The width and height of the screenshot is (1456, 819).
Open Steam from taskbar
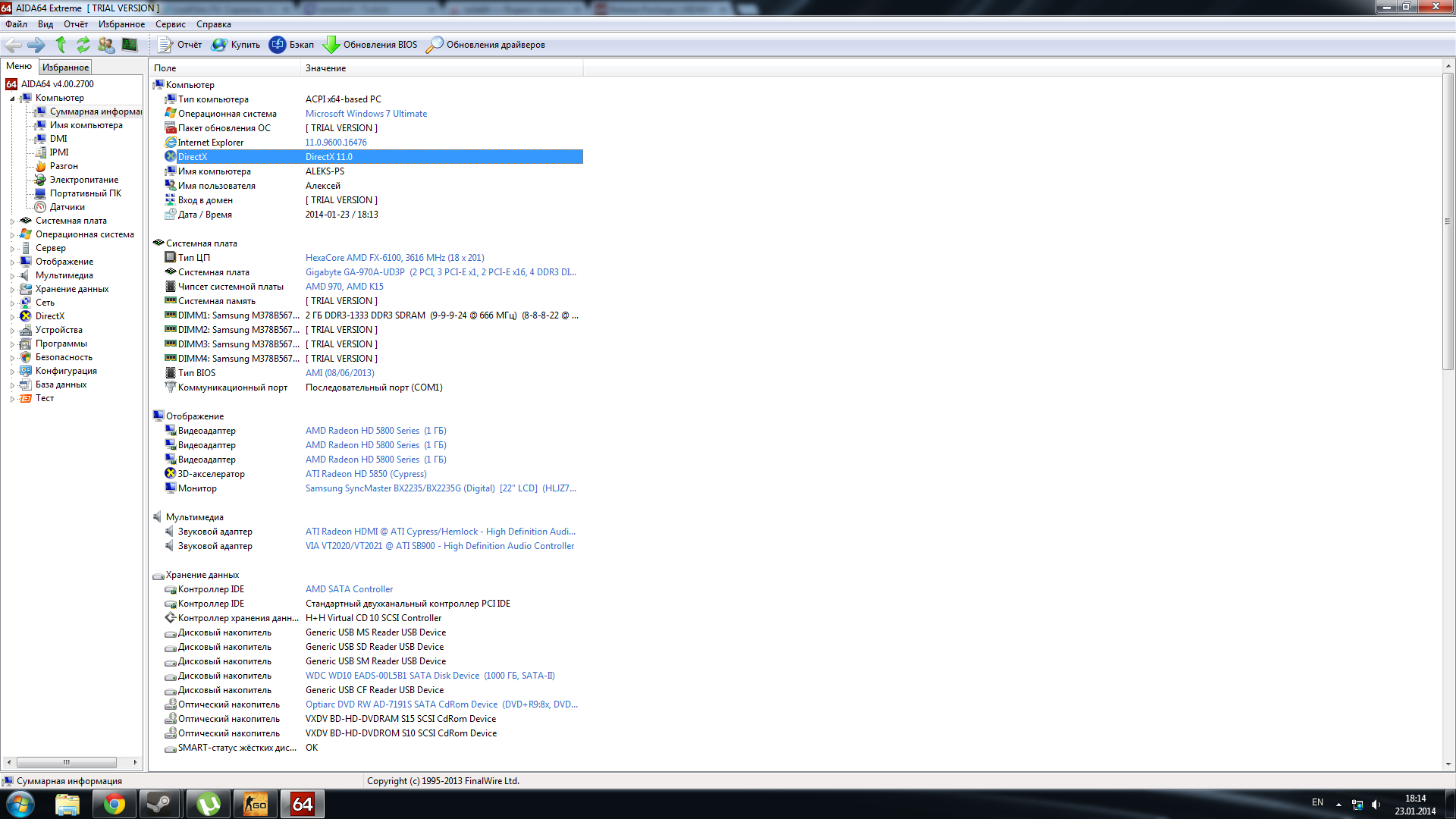[161, 804]
